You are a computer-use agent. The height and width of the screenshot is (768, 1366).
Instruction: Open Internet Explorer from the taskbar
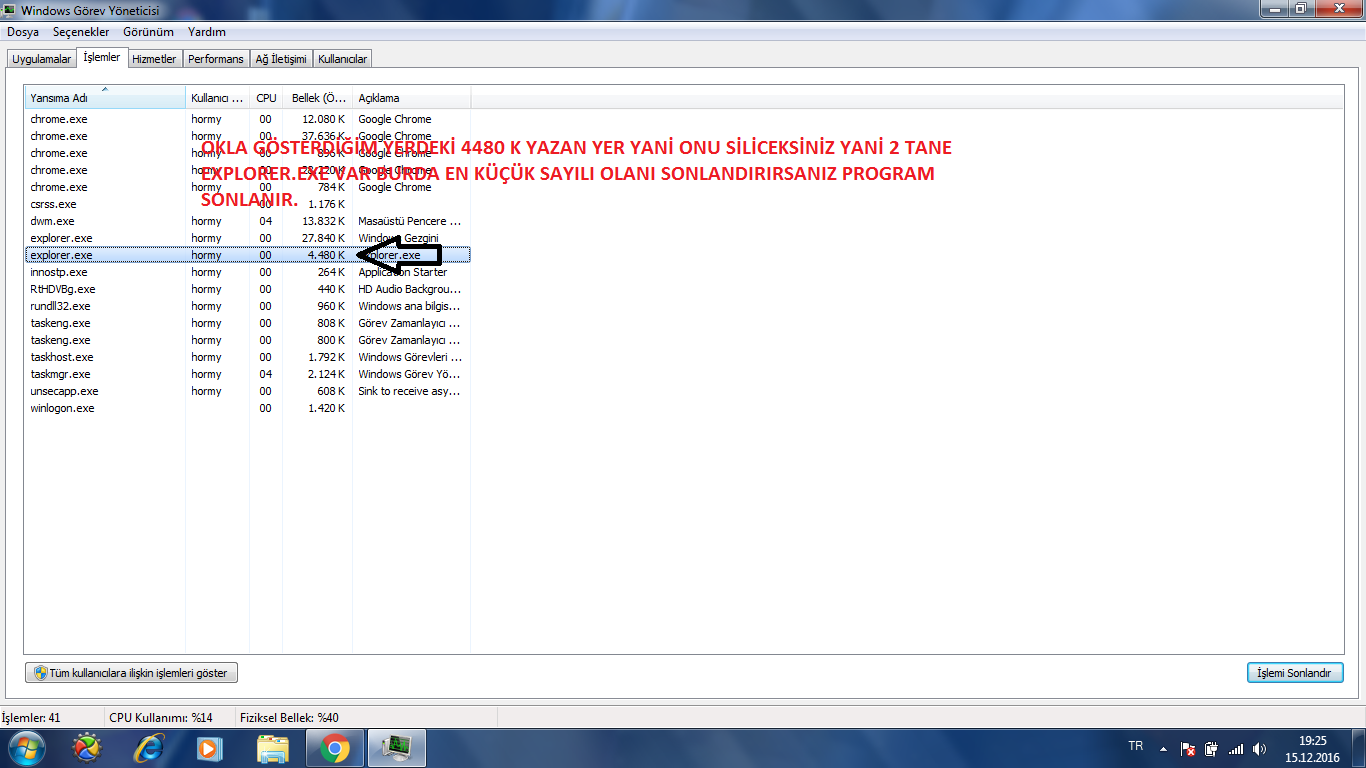point(149,748)
